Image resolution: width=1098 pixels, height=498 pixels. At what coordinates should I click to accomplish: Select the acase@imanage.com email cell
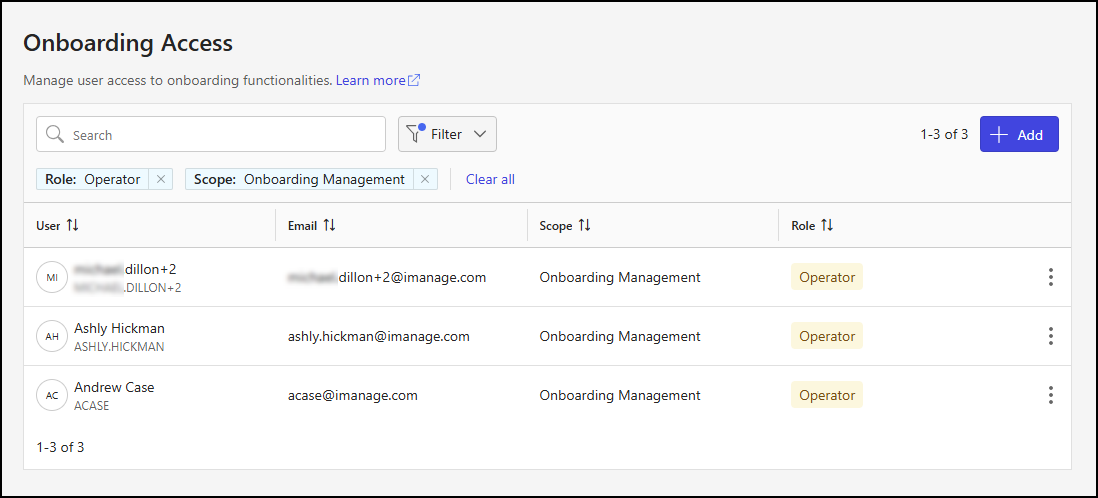[x=352, y=395]
